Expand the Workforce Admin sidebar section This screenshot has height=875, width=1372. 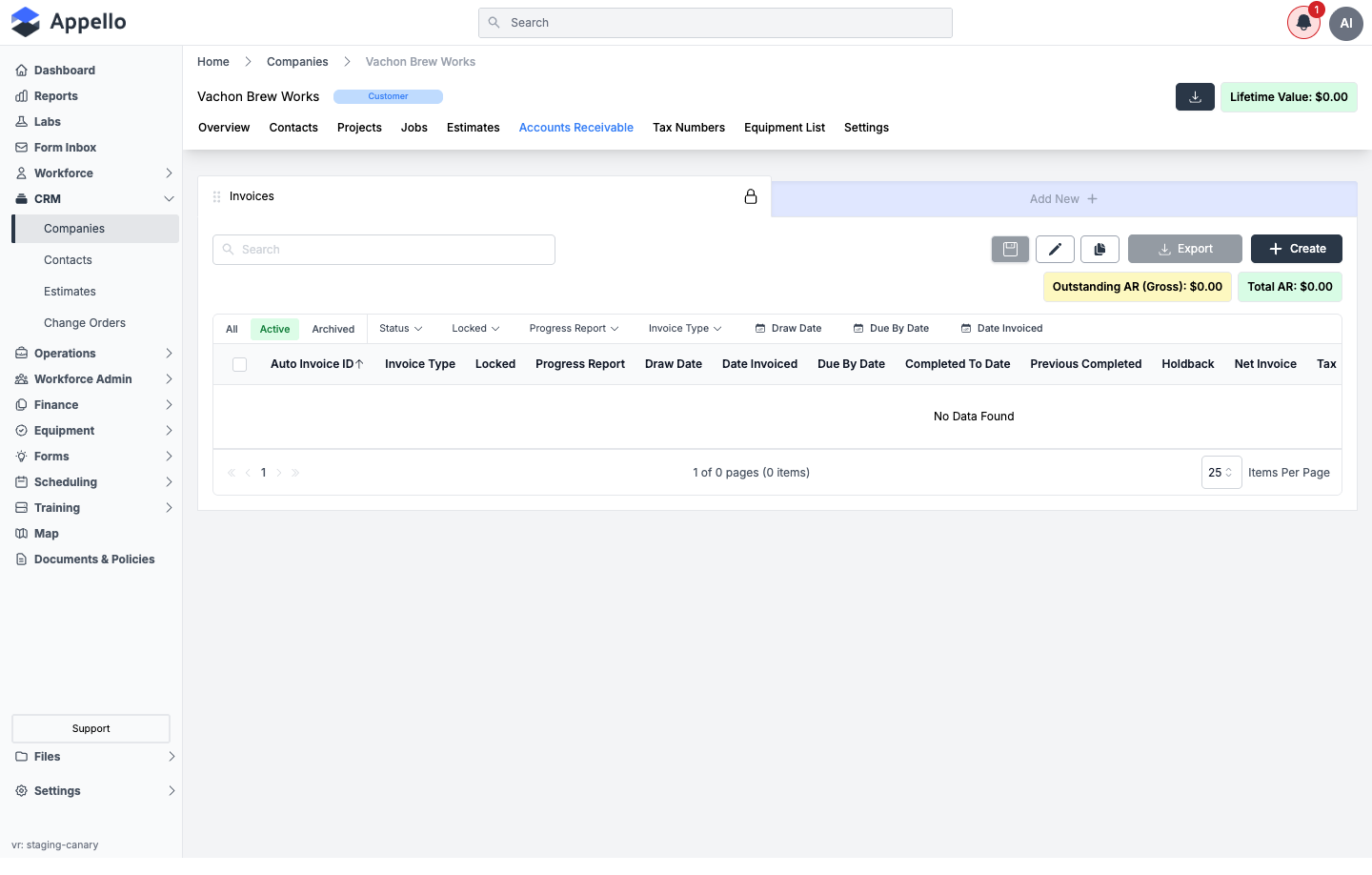click(95, 379)
